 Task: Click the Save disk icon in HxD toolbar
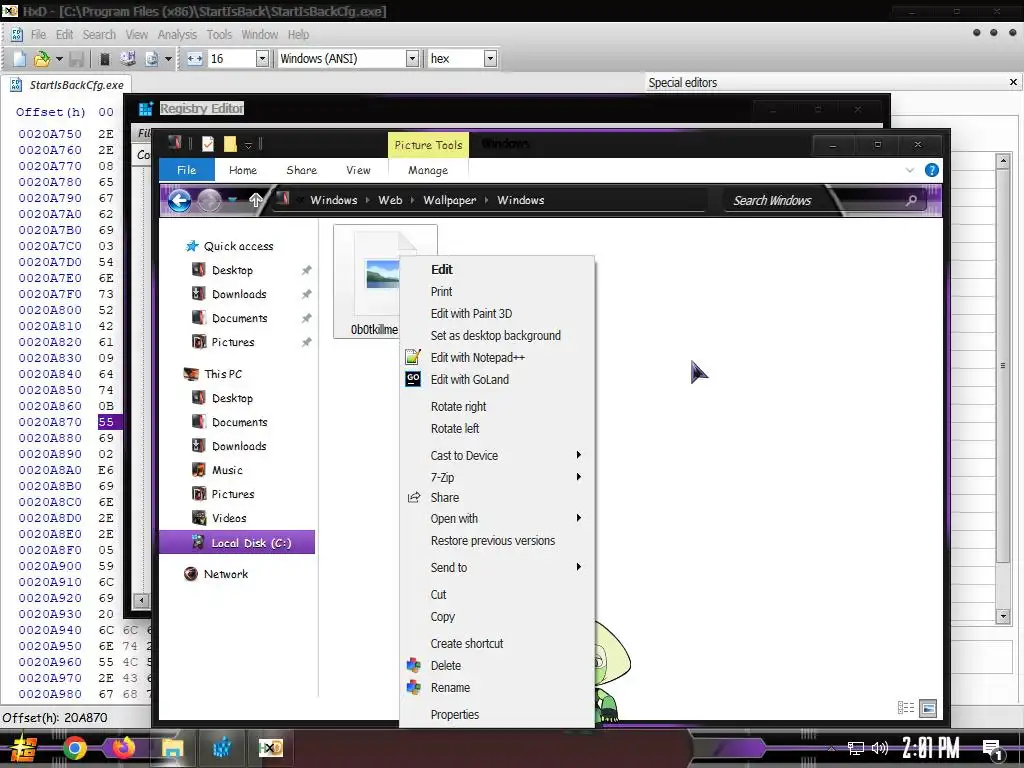point(76,59)
